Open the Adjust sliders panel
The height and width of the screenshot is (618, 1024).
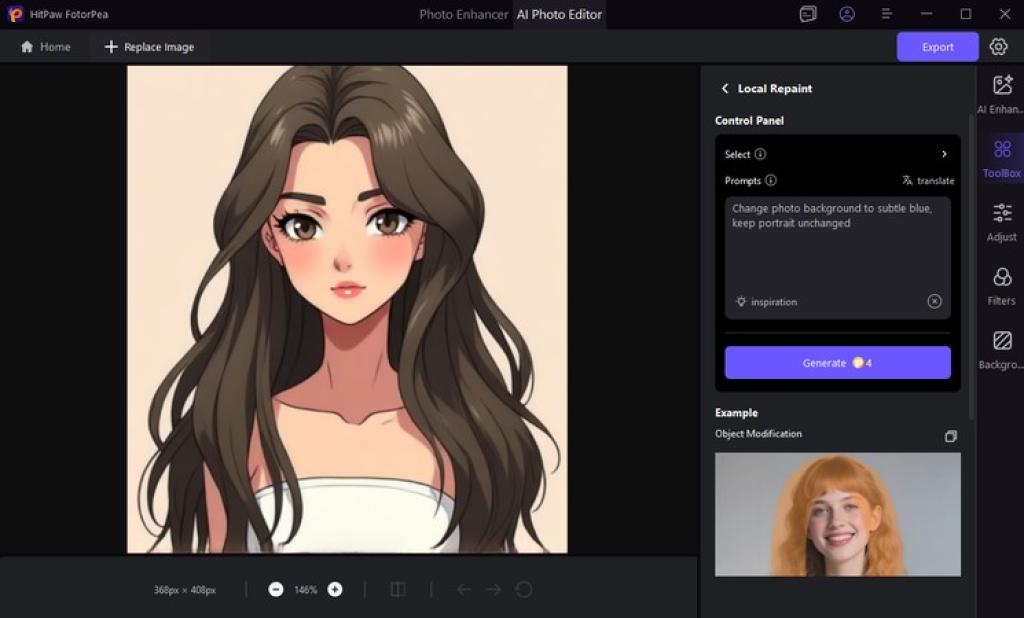1001,221
